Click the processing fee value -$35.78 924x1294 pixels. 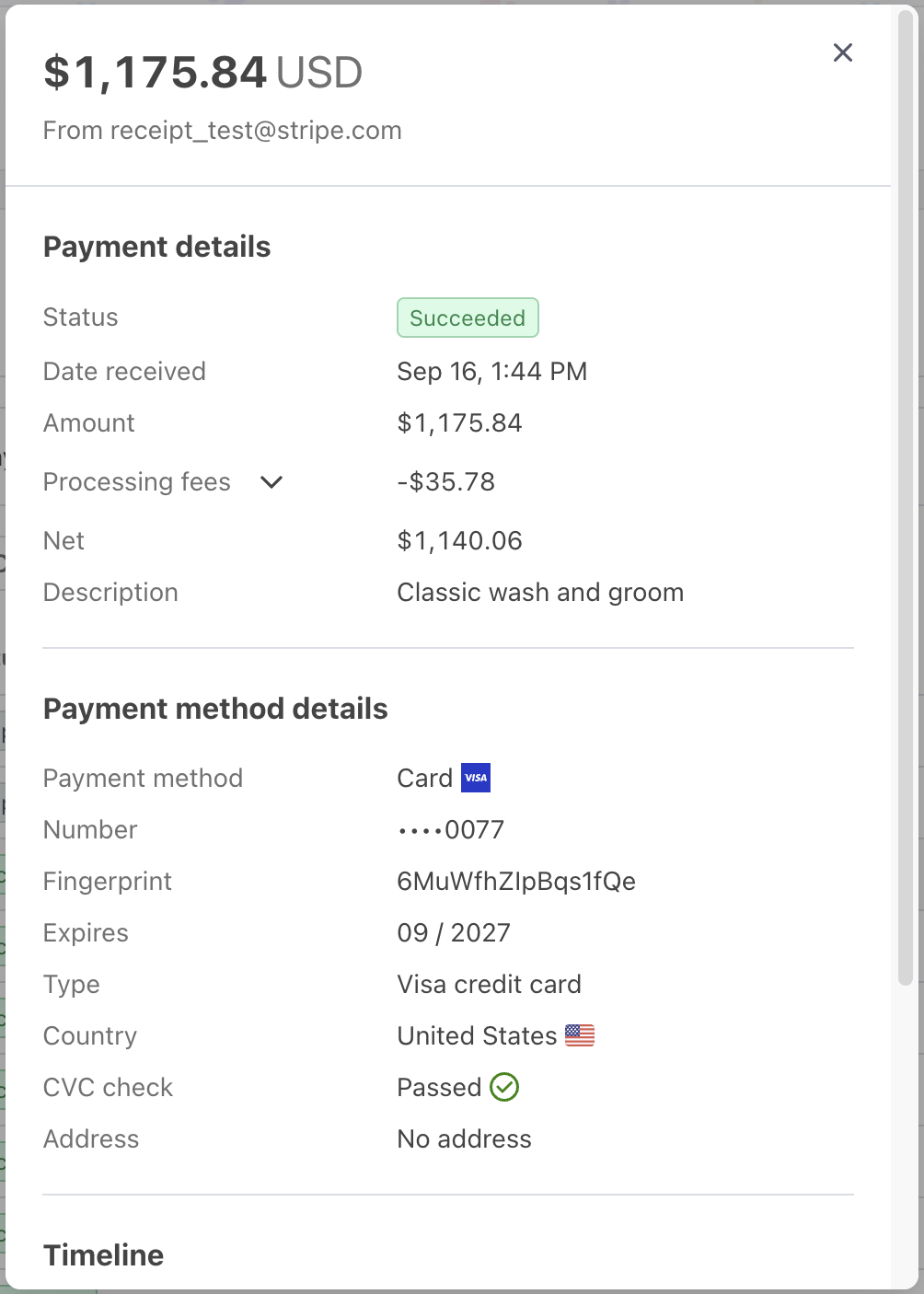coord(446,482)
